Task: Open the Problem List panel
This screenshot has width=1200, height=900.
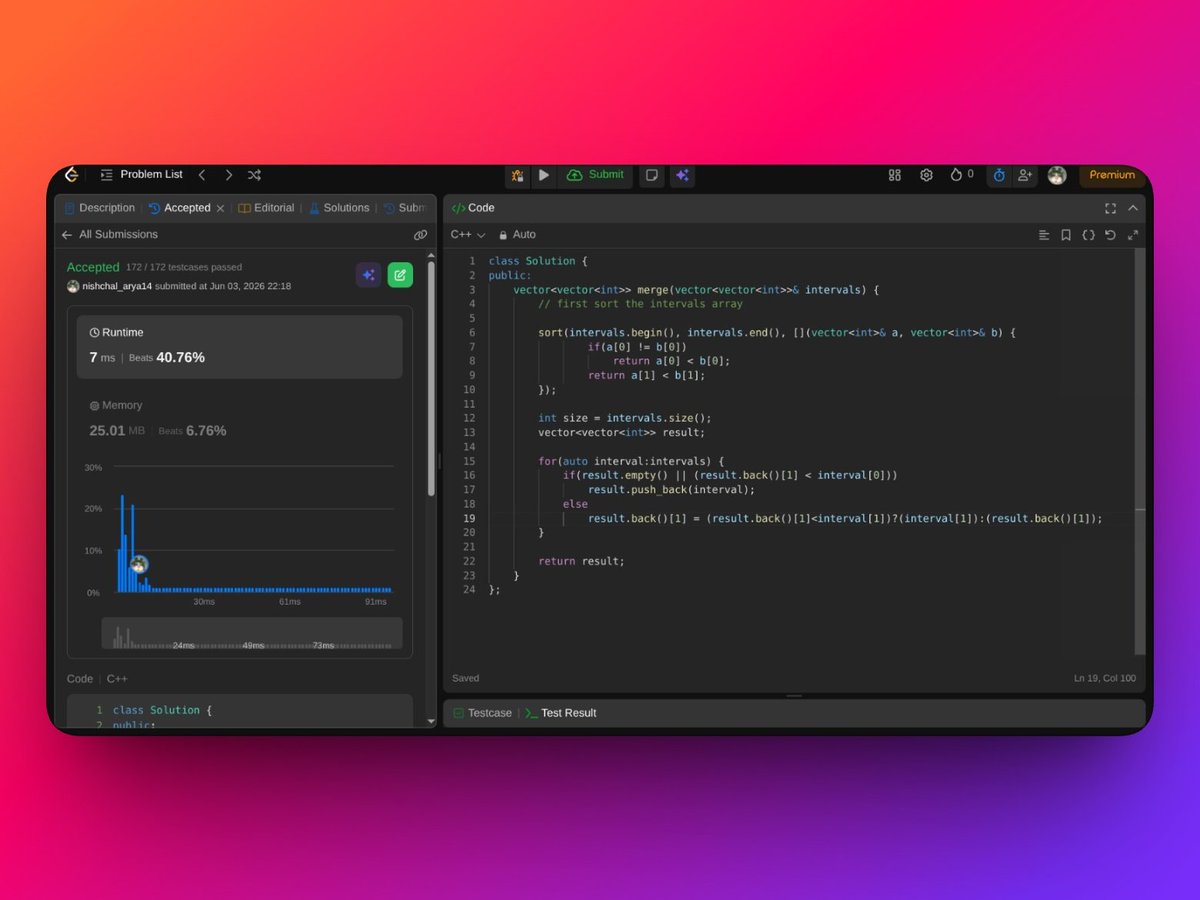Action: (x=142, y=175)
